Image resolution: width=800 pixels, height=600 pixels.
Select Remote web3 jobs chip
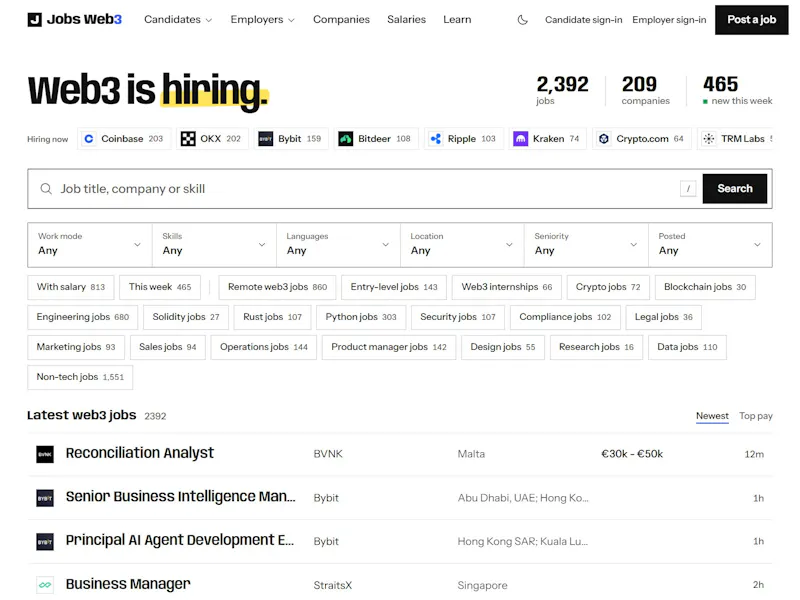click(277, 287)
